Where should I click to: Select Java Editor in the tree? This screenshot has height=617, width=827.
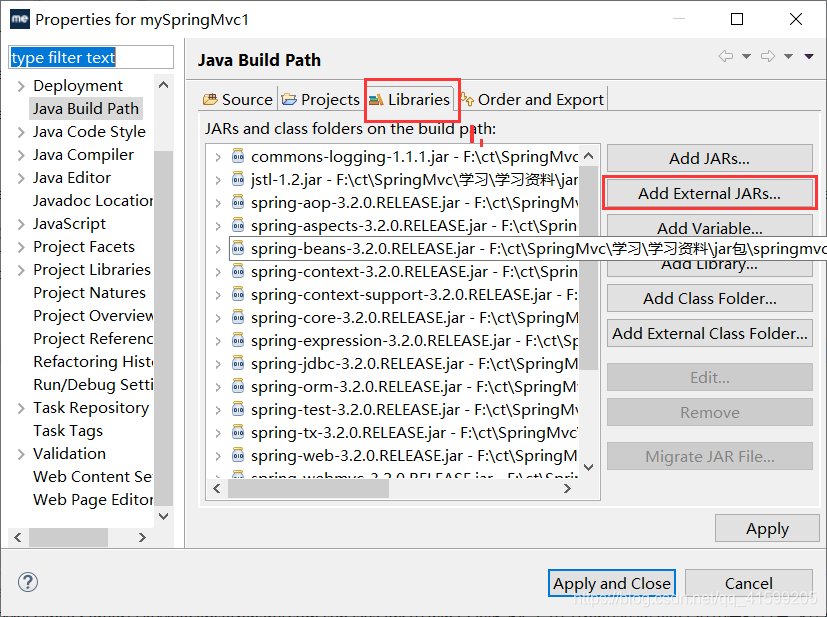[72, 178]
